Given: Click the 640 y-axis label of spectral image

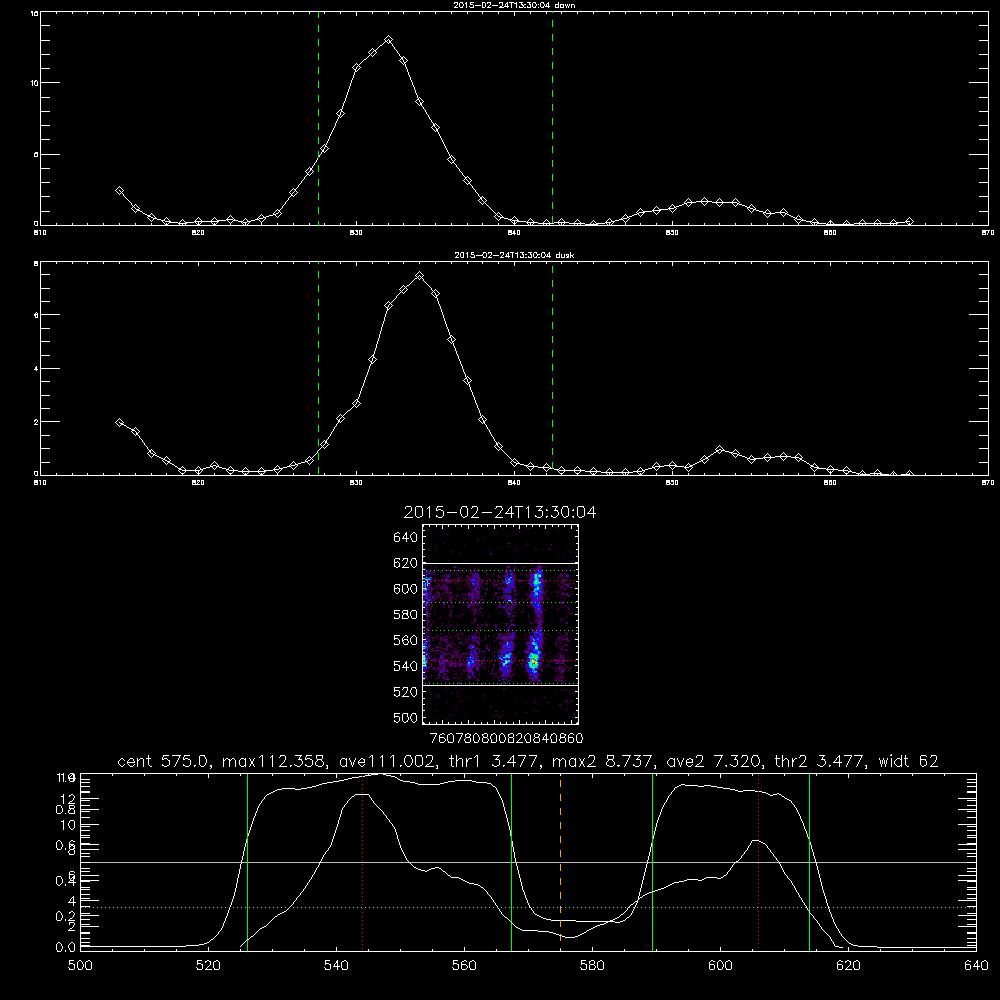Looking at the screenshot, I should (x=406, y=538).
